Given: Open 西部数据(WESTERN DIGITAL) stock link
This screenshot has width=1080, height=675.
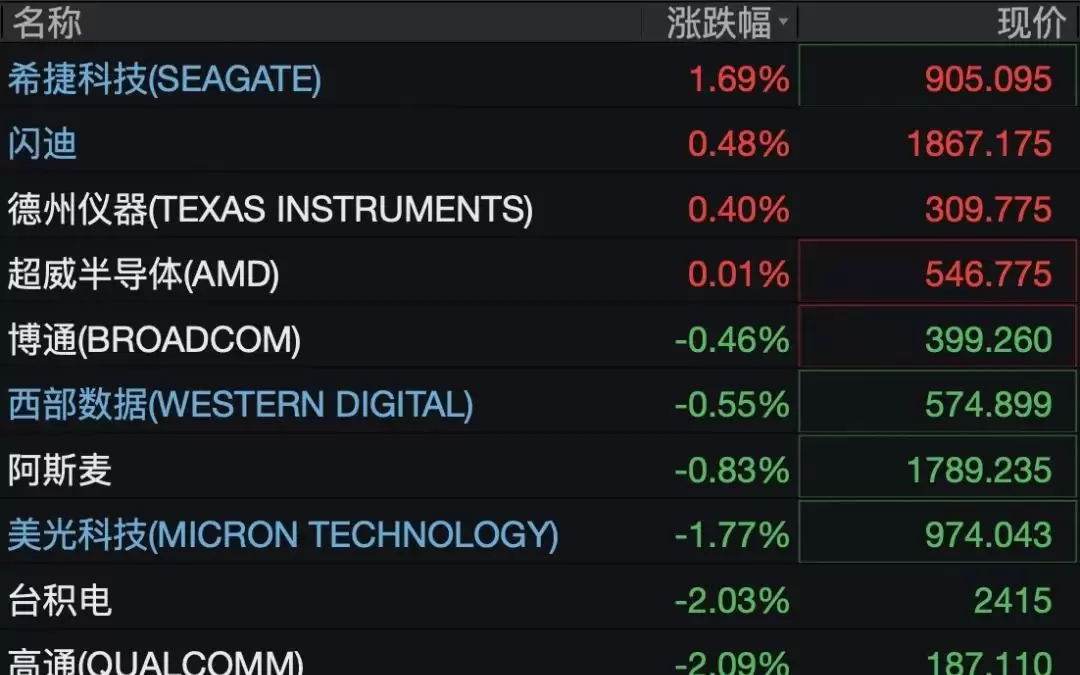Looking at the screenshot, I should (240, 404).
